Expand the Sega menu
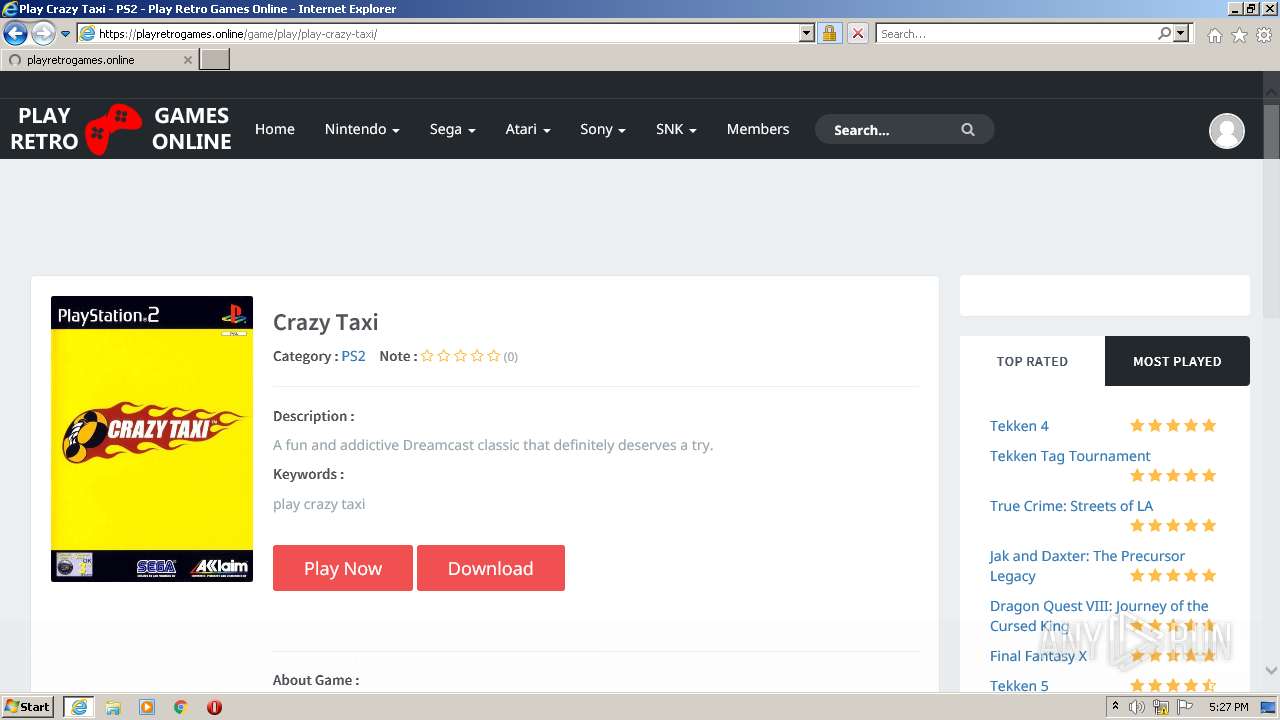This screenshot has height=720, width=1280. coord(452,129)
